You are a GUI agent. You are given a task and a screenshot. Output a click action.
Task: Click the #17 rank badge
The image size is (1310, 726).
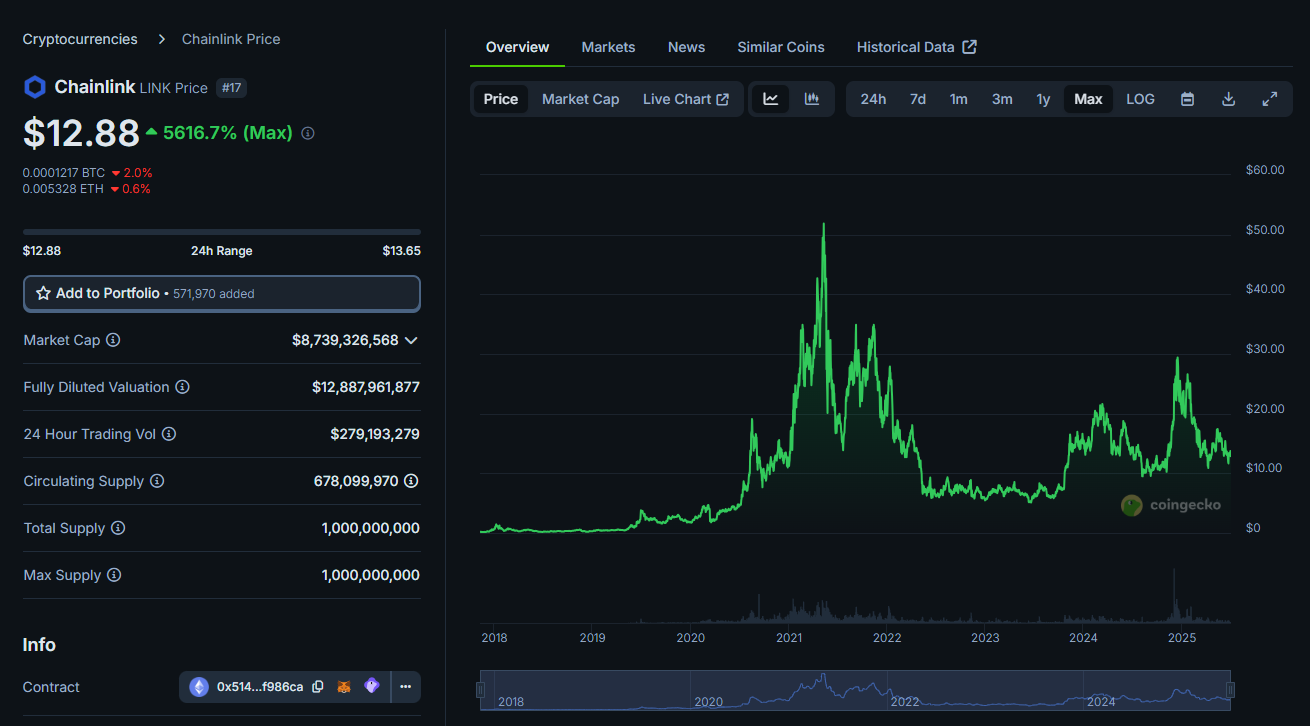point(231,88)
